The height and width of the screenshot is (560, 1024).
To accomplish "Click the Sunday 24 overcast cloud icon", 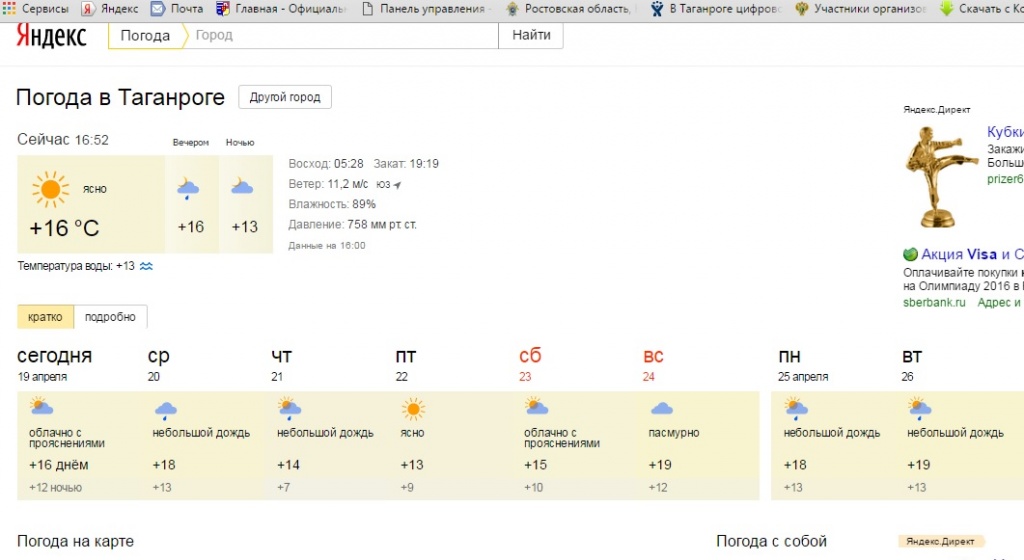I will click(662, 409).
